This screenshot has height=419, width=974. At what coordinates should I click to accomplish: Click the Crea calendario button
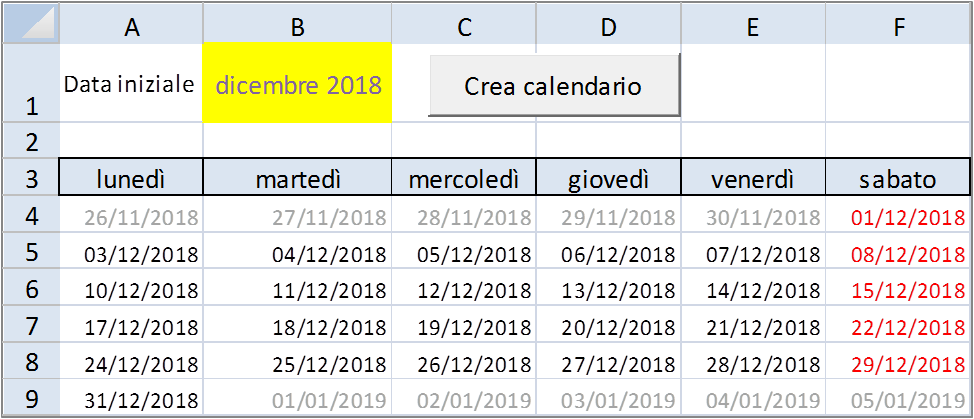pyautogui.click(x=553, y=86)
